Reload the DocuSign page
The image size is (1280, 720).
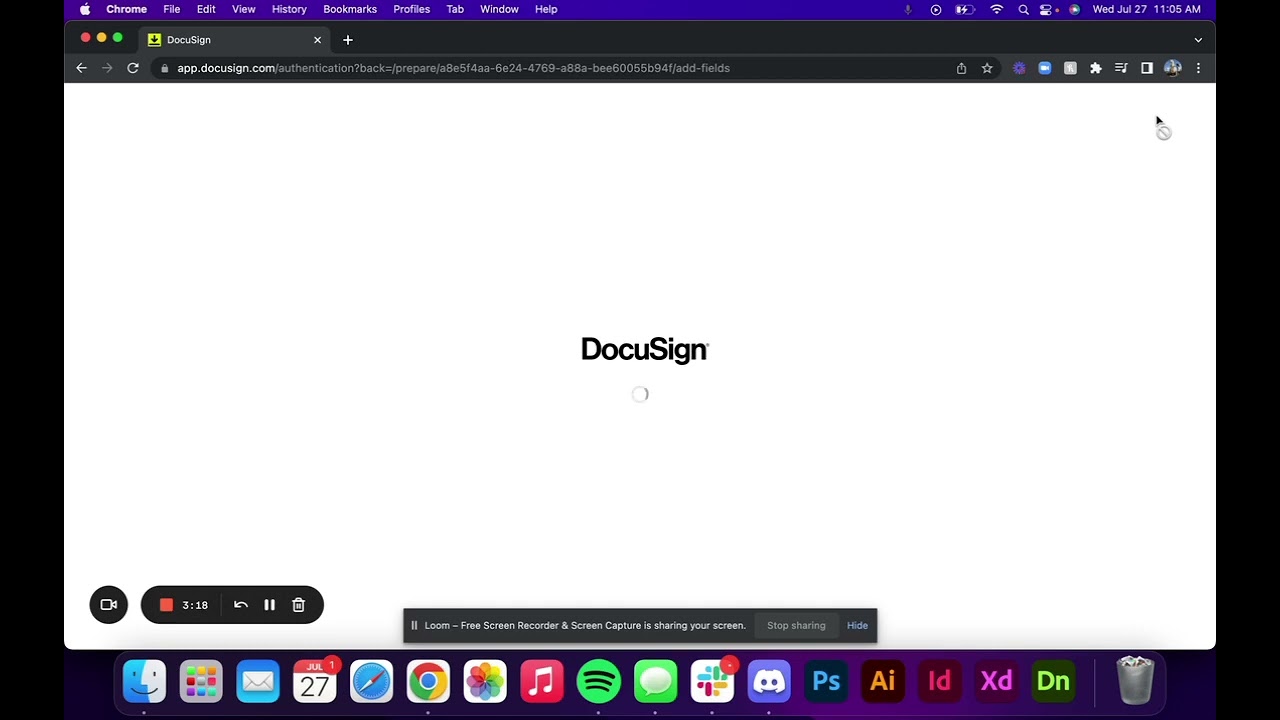133,68
